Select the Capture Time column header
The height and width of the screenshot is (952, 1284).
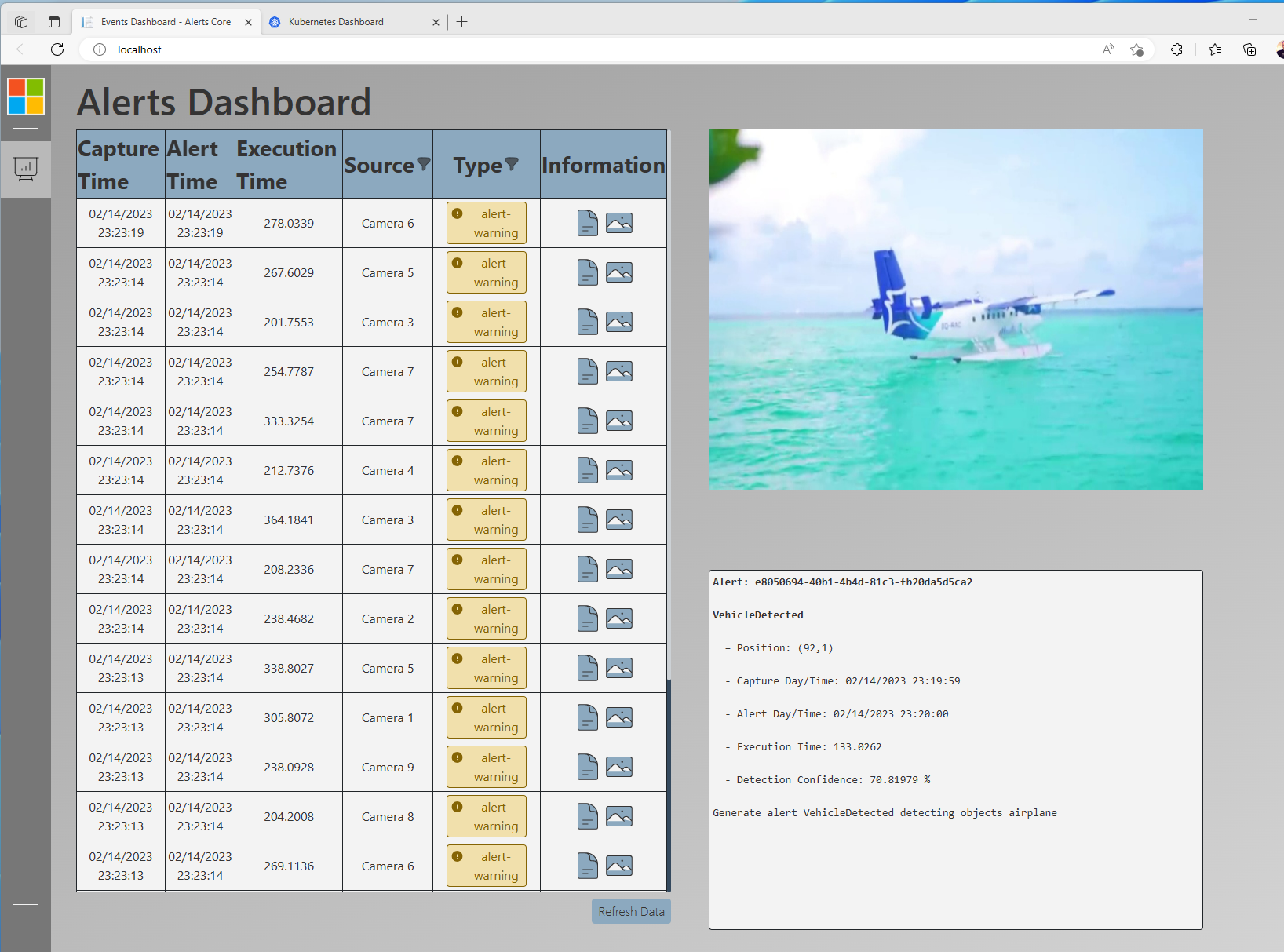[x=121, y=165]
